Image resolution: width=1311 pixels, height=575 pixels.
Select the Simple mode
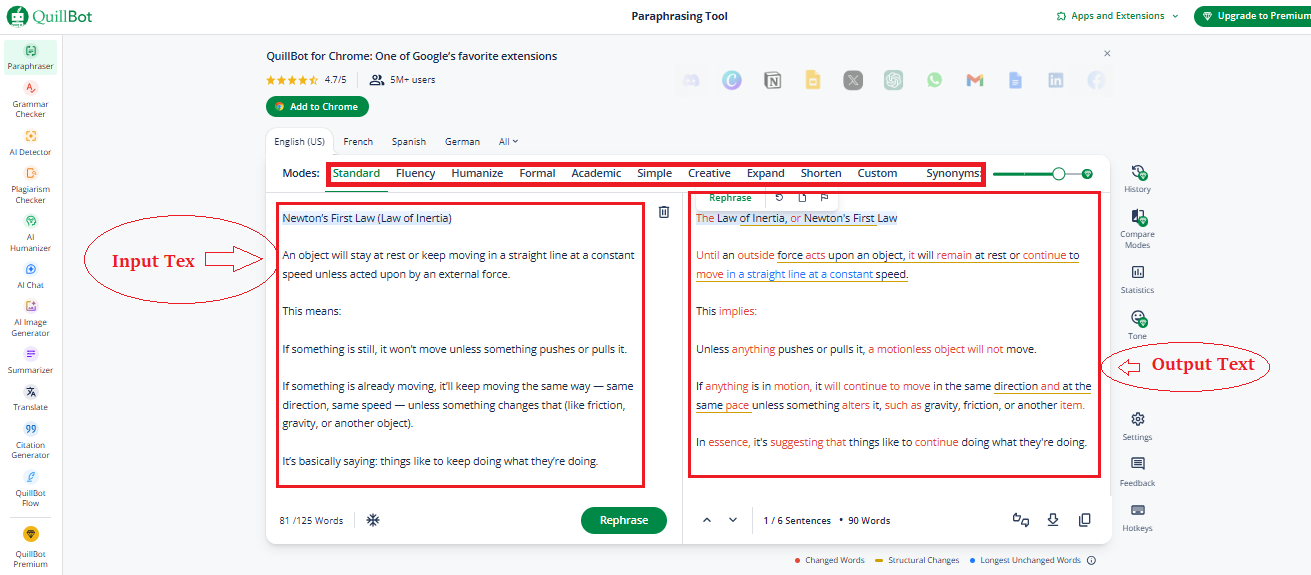654,173
